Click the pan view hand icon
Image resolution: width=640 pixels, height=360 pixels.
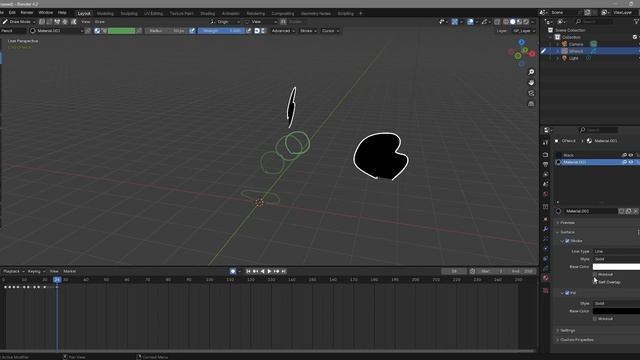point(531,82)
